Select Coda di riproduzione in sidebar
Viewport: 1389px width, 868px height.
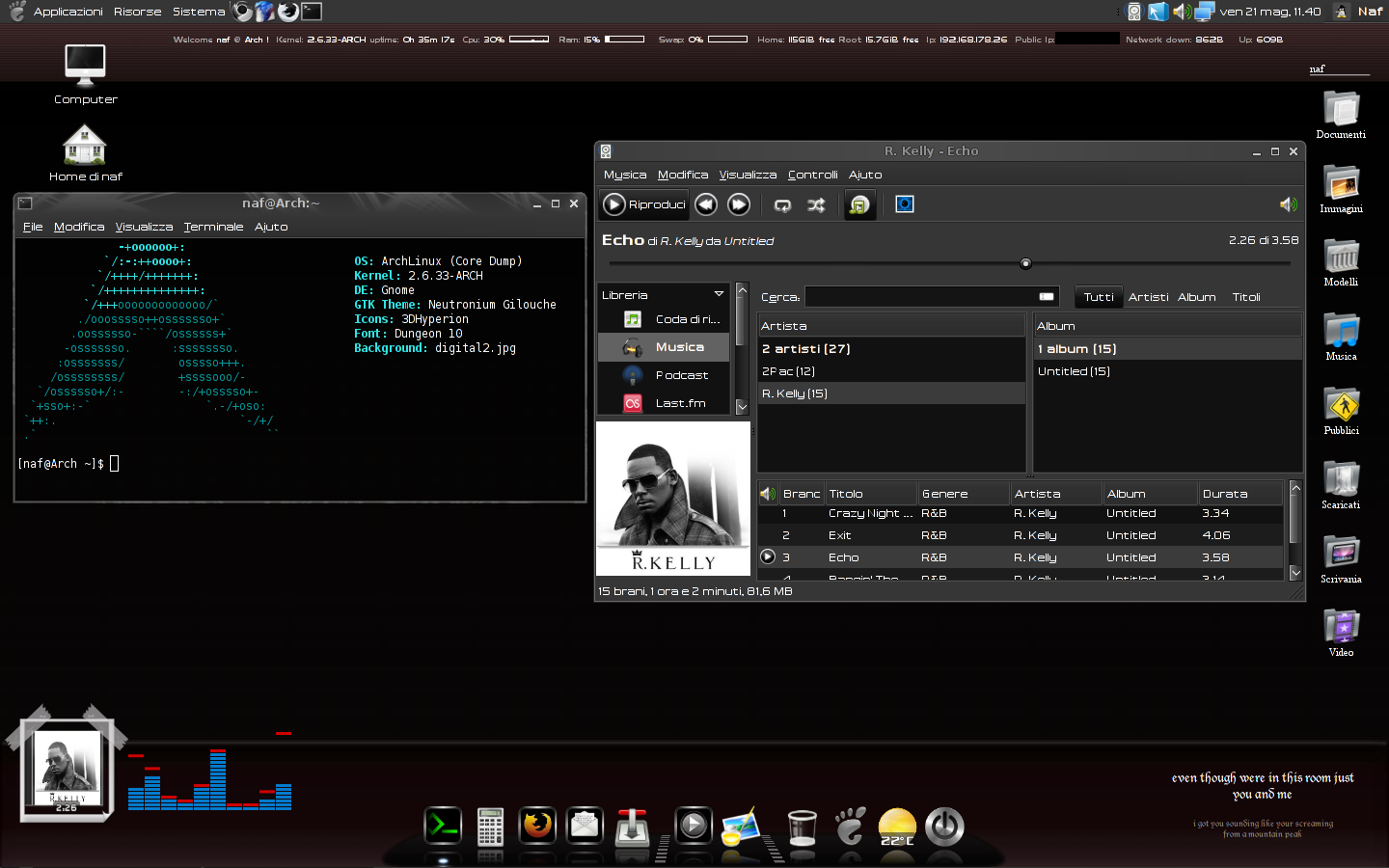pos(664,319)
